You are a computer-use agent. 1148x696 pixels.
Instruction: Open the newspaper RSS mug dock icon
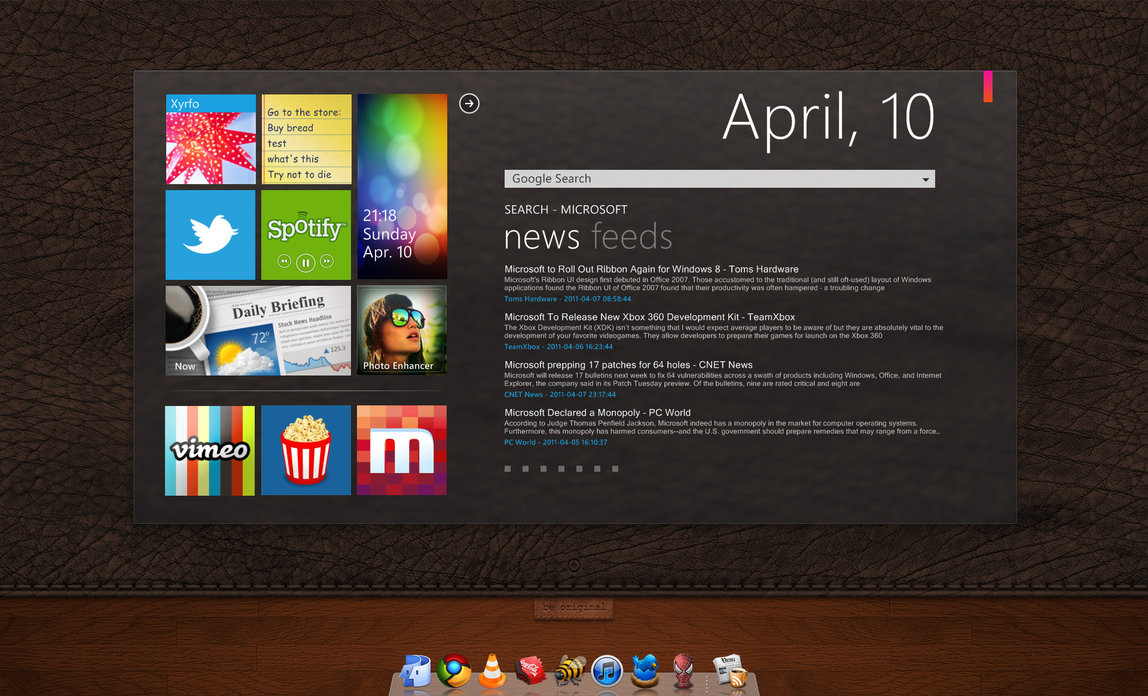730,670
